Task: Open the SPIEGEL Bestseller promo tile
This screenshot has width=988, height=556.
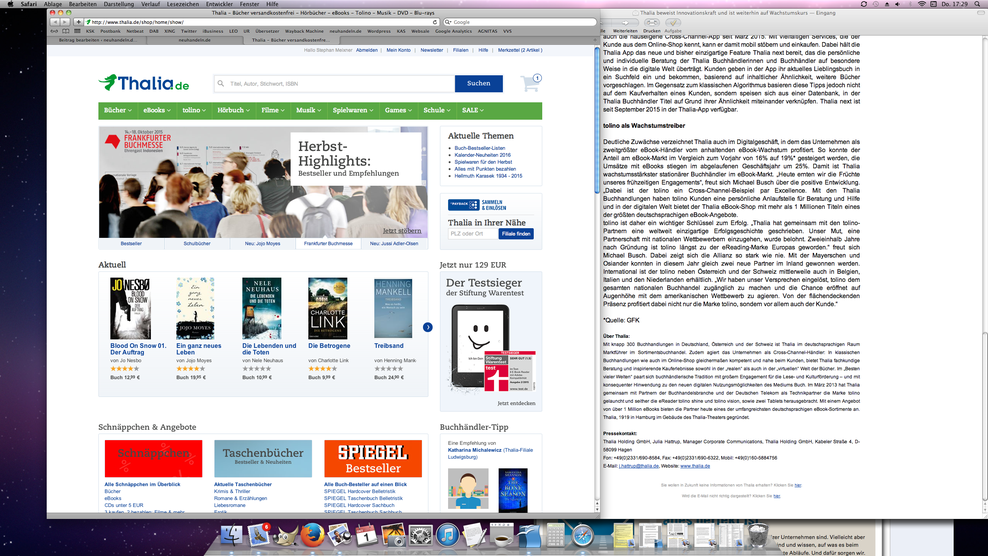Action: pyautogui.click(x=373, y=458)
